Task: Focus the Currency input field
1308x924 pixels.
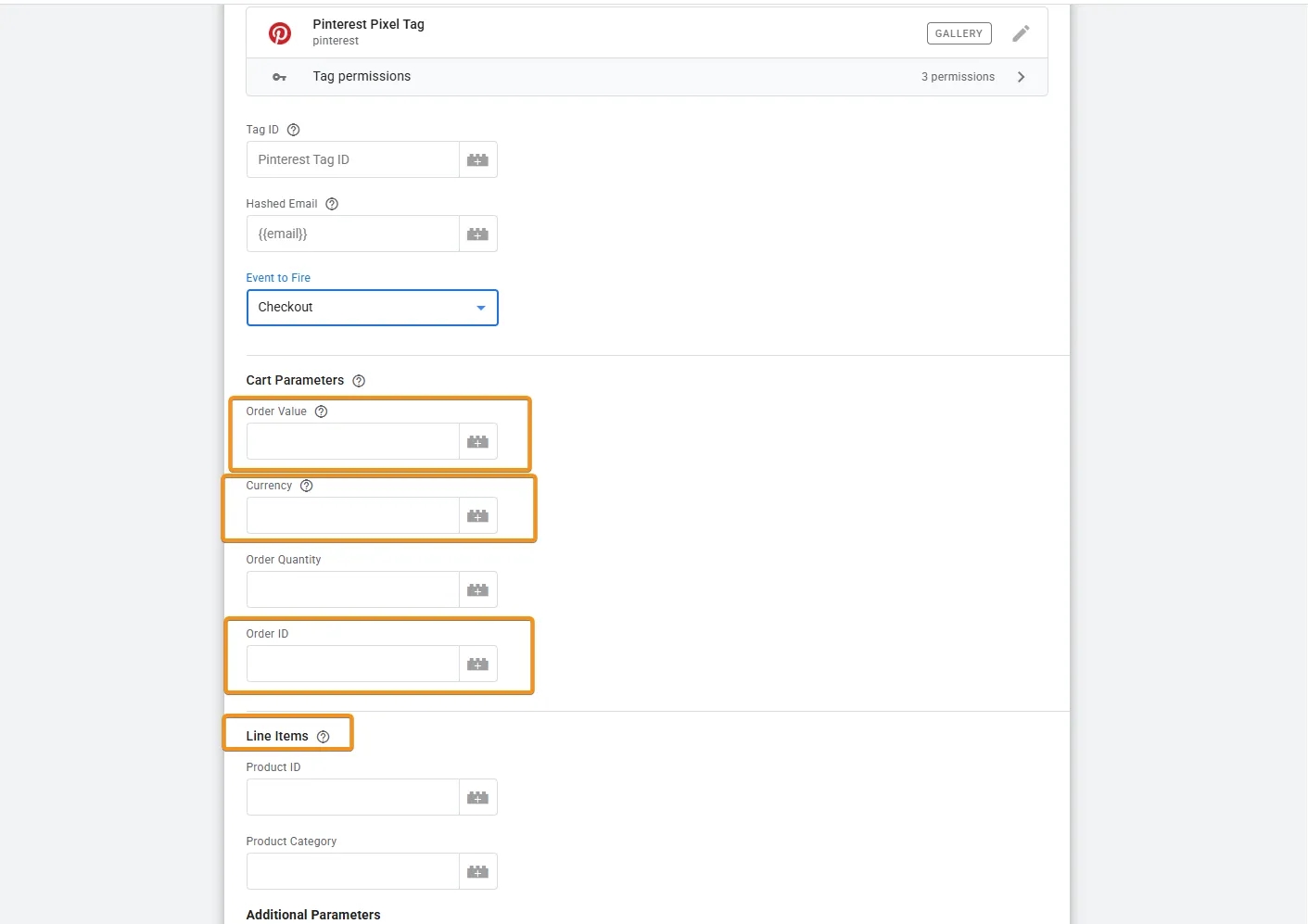Action: 353,515
